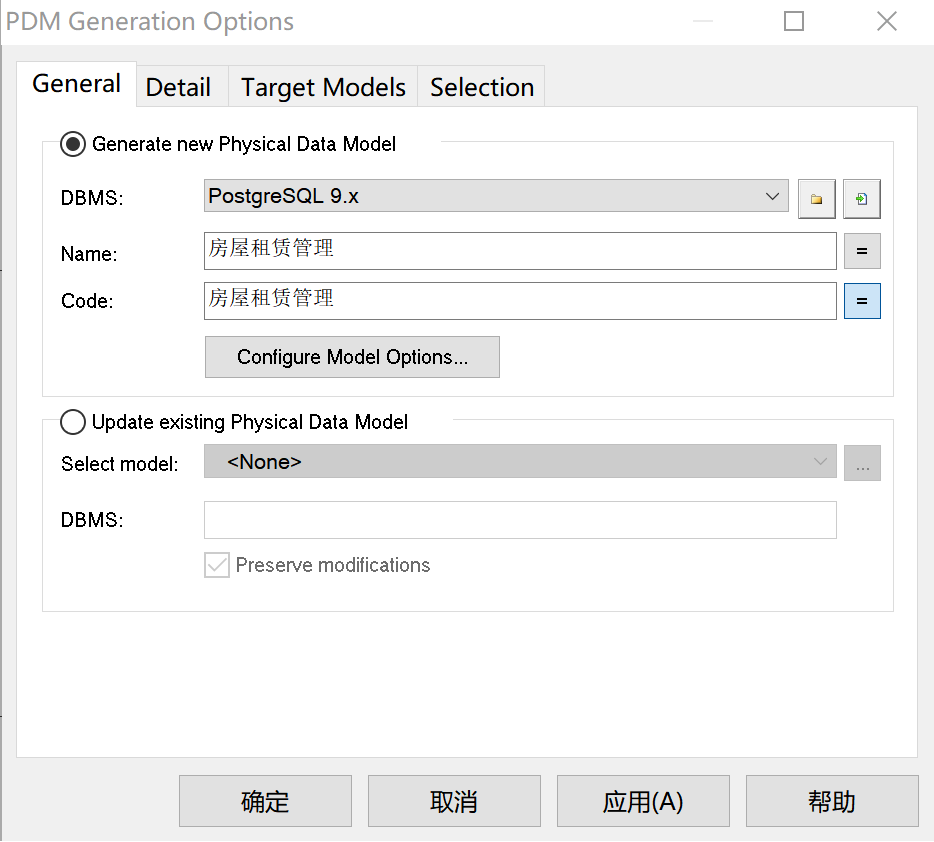Select Generate new Physical Data Model option

pyautogui.click(x=73, y=144)
